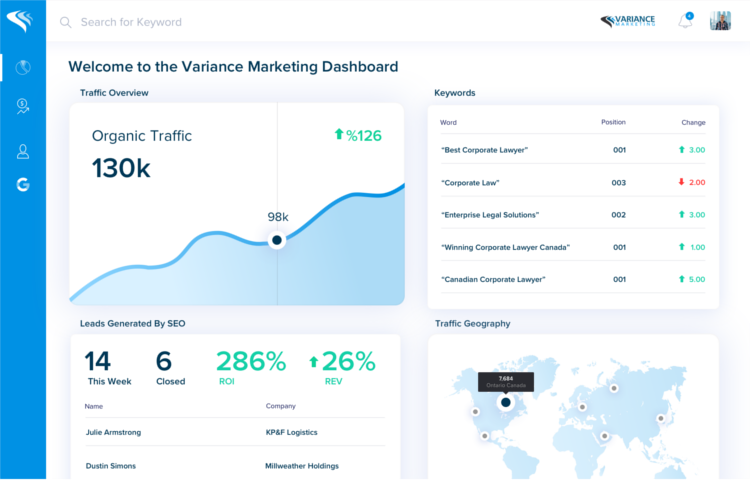Click the Variance wing logo in sidebar
The height and width of the screenshot is (480, 750).
pos(20,21)
